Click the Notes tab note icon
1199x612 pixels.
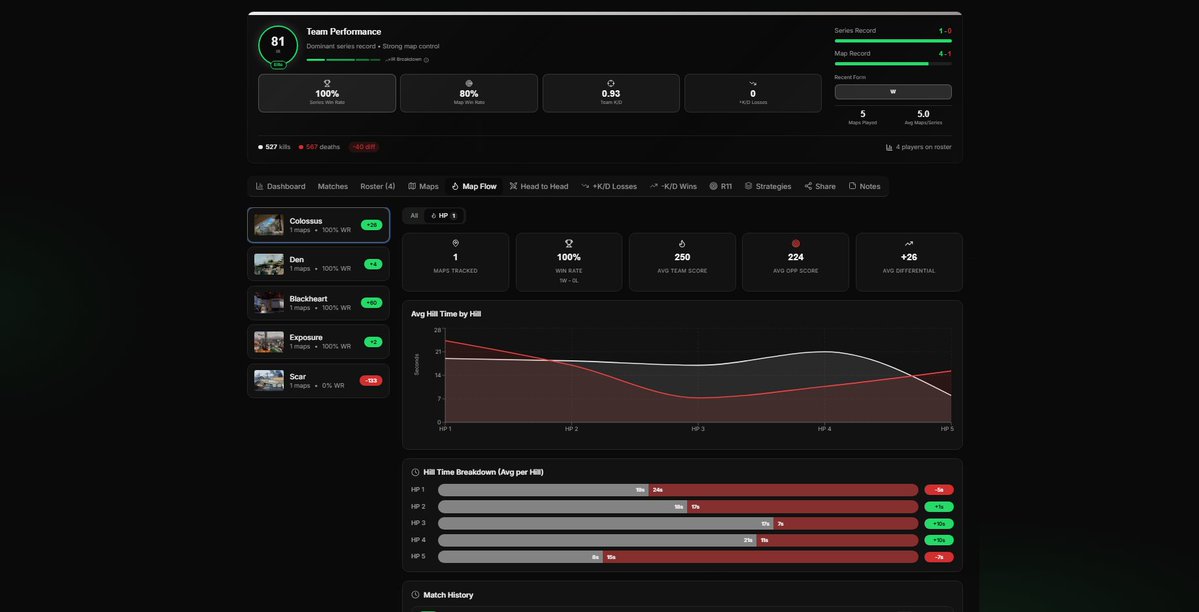(x=853, y=186)
